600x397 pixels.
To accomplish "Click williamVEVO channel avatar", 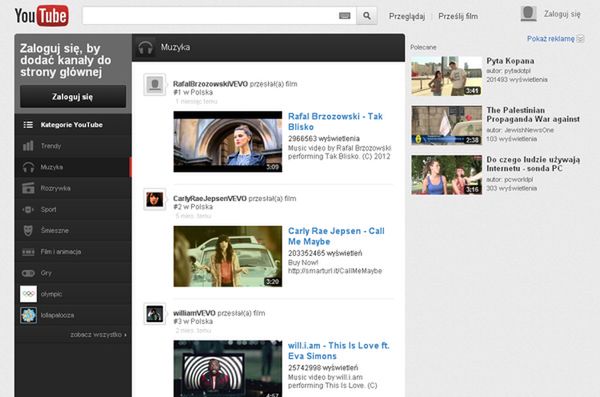I will [x=155, y=314].
